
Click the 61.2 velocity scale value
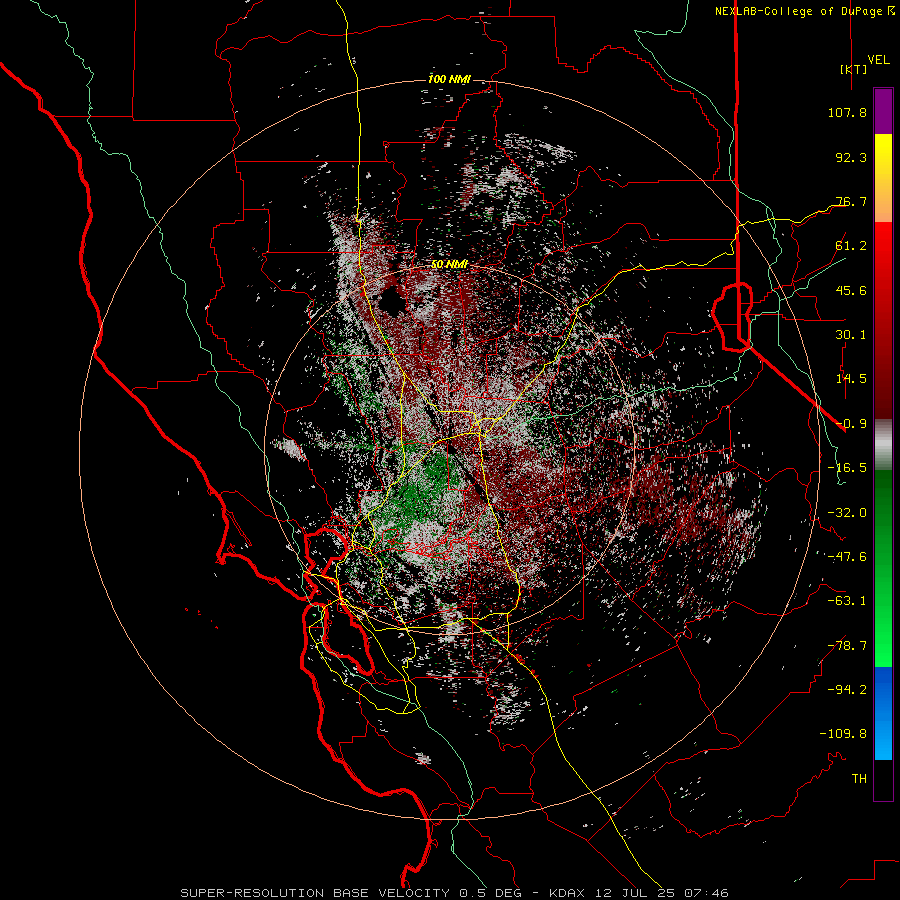coord(851,246)
